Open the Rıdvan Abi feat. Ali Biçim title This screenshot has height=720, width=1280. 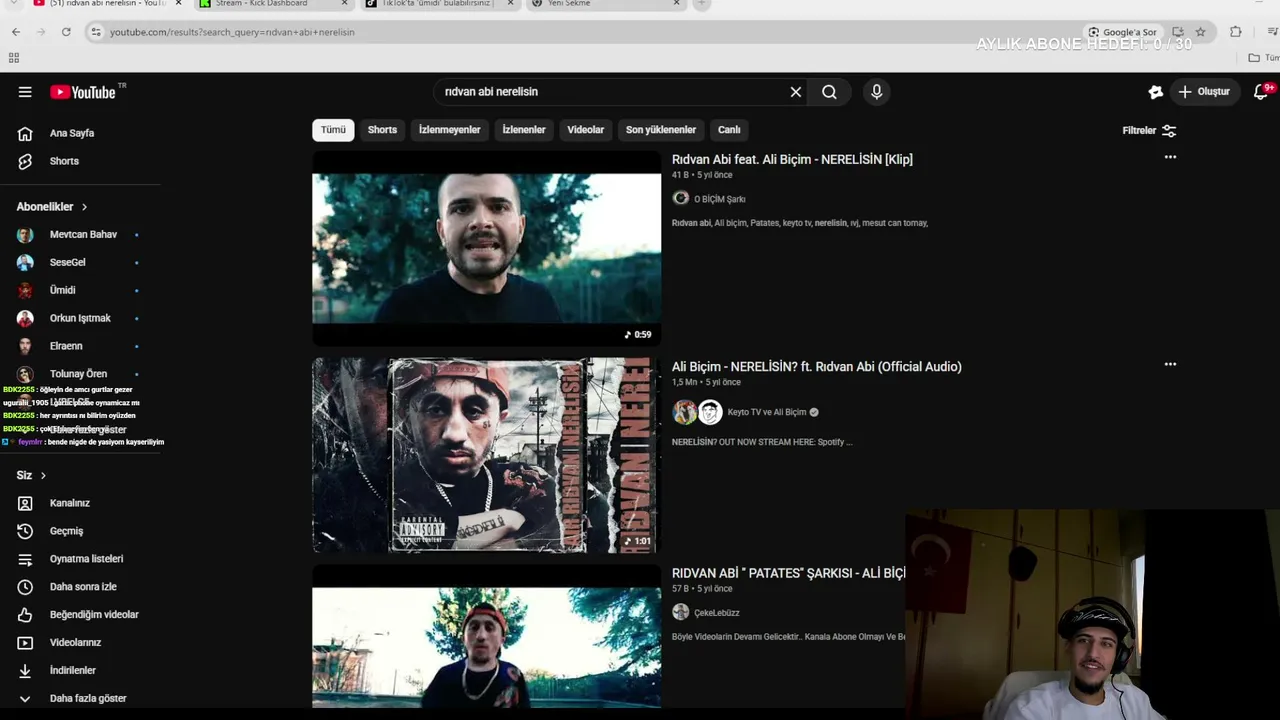pyautogui.click(x=792, y=159)
